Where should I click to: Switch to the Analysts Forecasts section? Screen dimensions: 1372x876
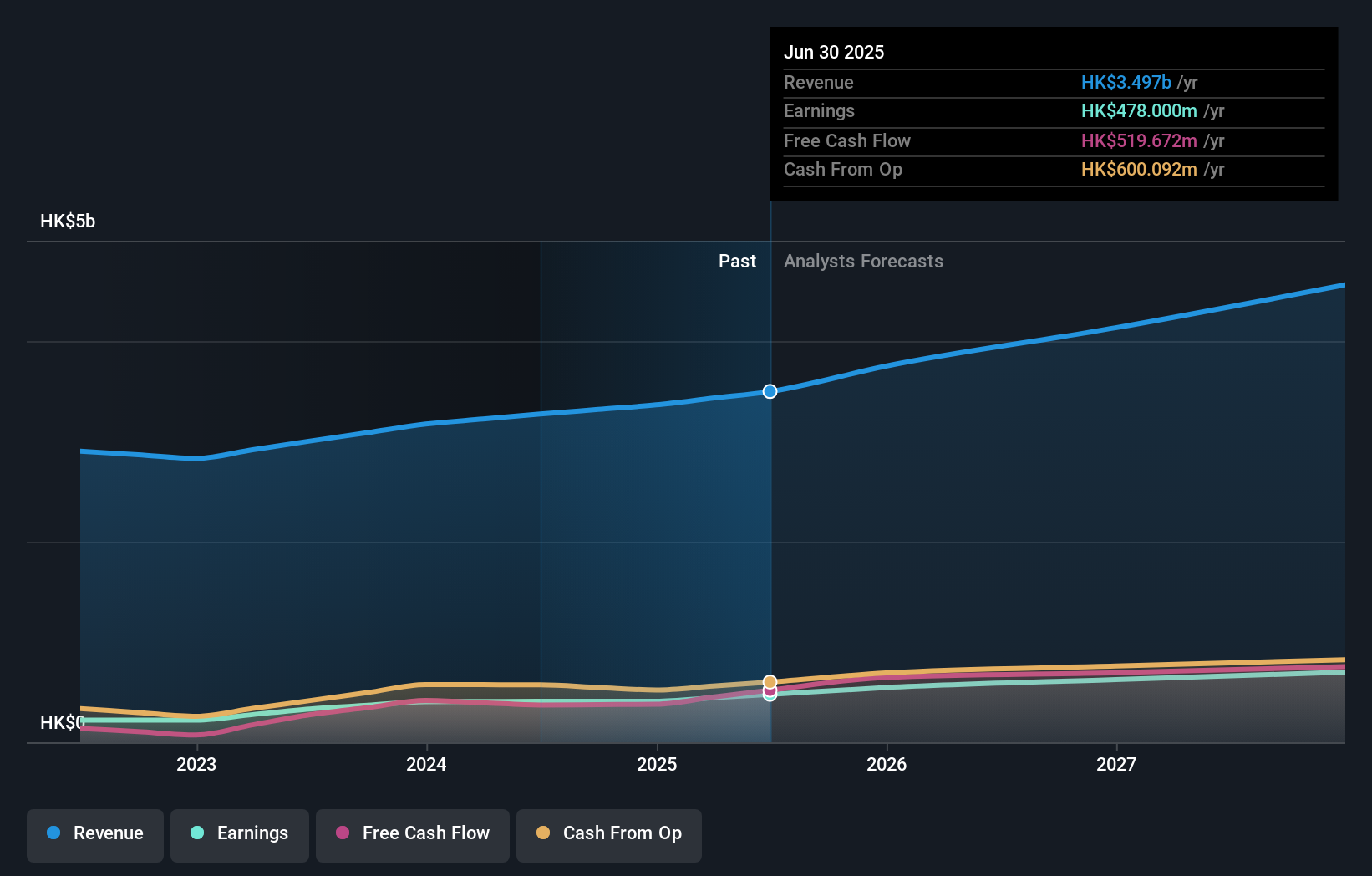point(863,261)
